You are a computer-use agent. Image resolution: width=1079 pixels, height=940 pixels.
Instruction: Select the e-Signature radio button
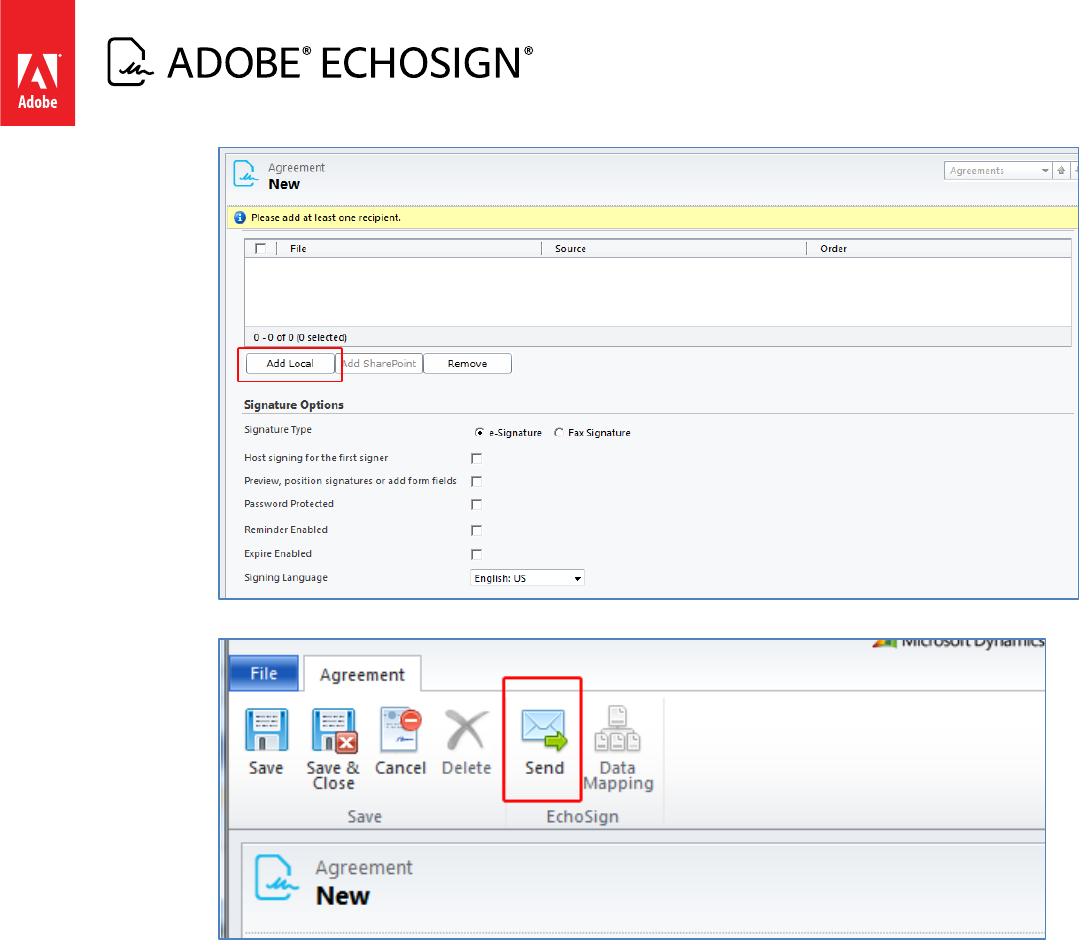(479, 432)
